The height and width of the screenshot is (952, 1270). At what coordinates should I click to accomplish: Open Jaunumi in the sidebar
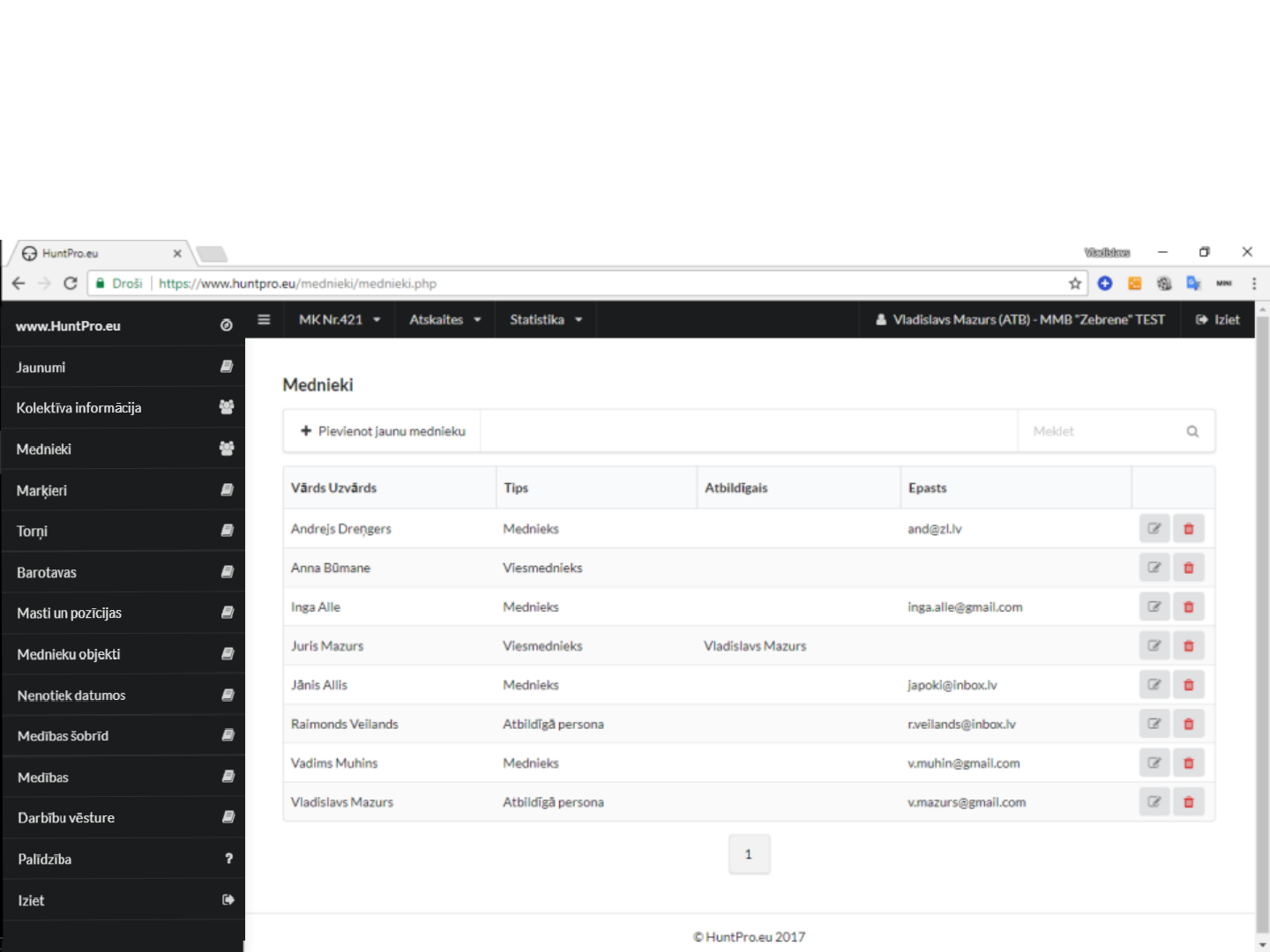123,368
